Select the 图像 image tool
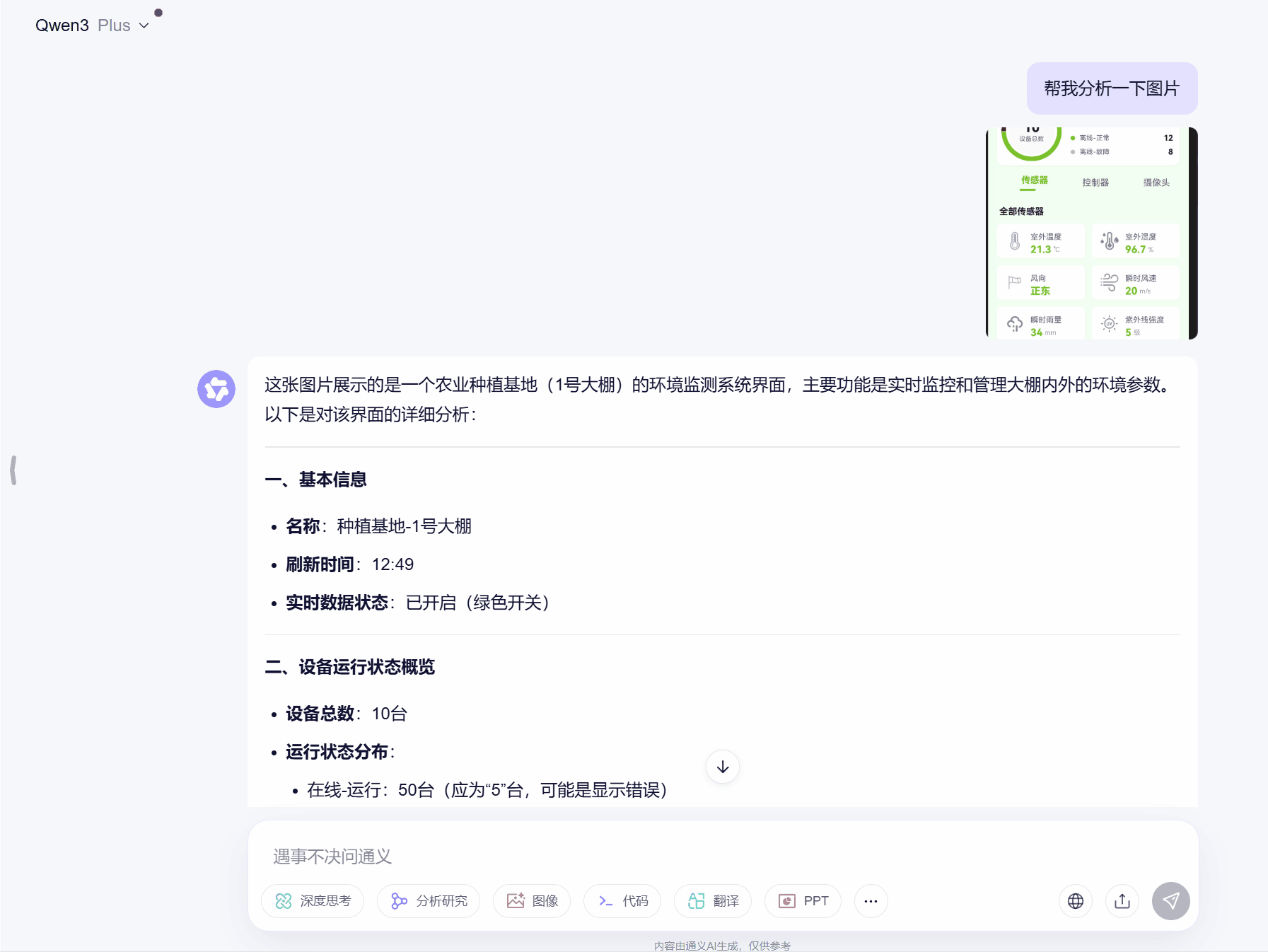1268x952 pixels. pos(532,901)
